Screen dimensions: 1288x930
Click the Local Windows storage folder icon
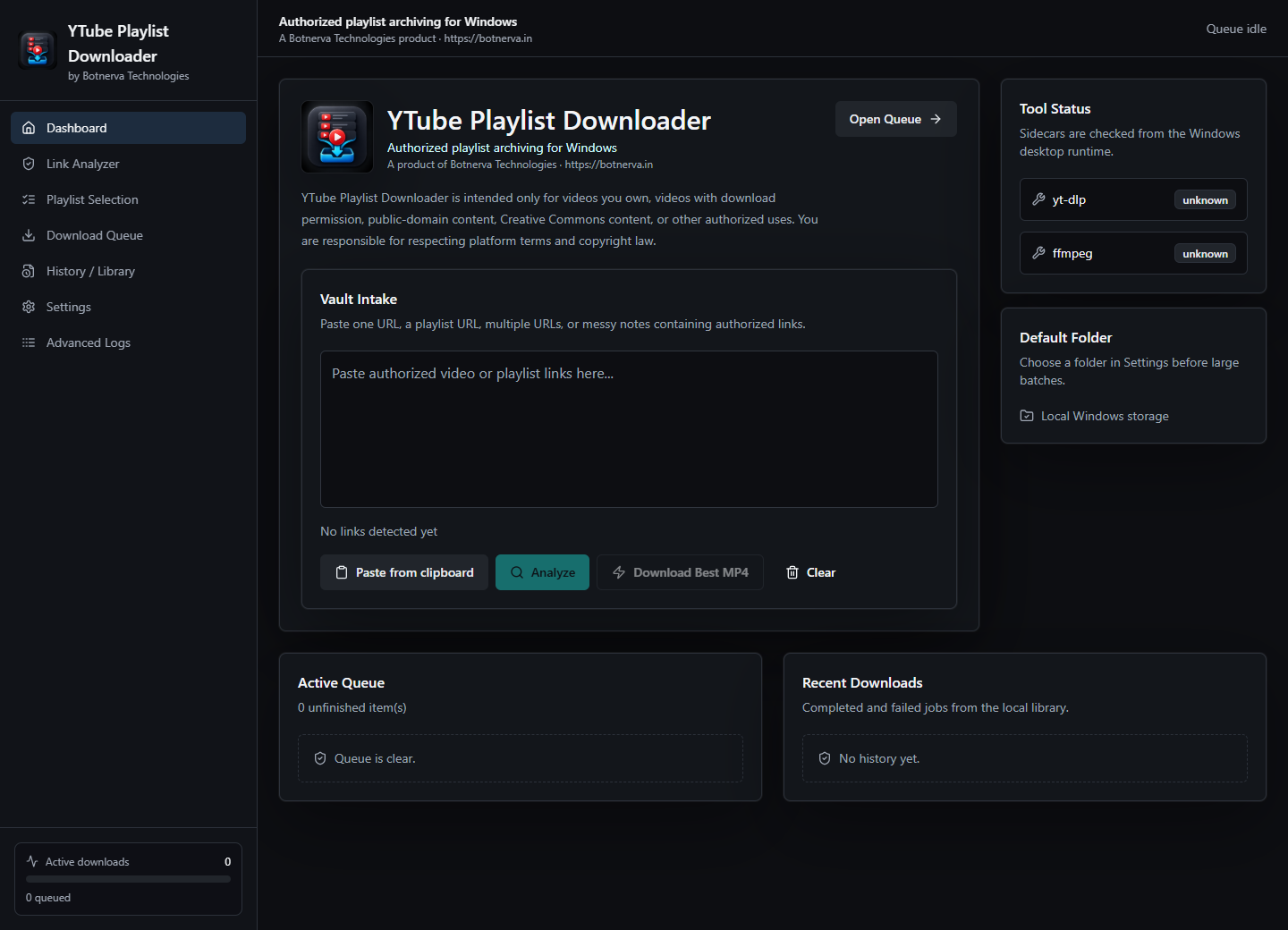[1027, 416]
